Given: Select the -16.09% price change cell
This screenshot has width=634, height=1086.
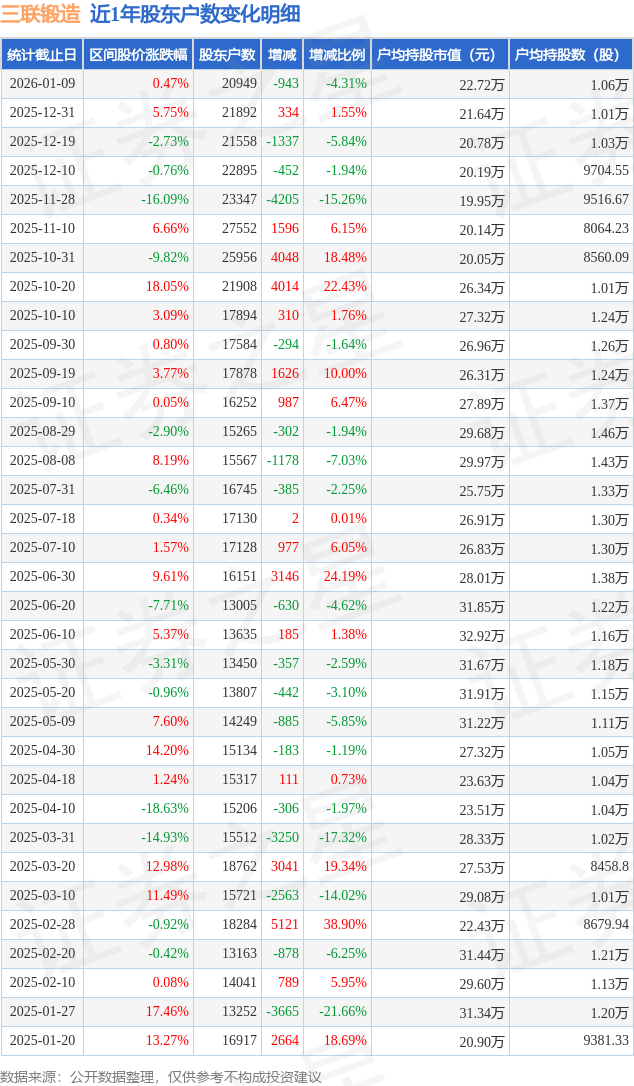Looking at the screenshot, I should pos(164,200).
